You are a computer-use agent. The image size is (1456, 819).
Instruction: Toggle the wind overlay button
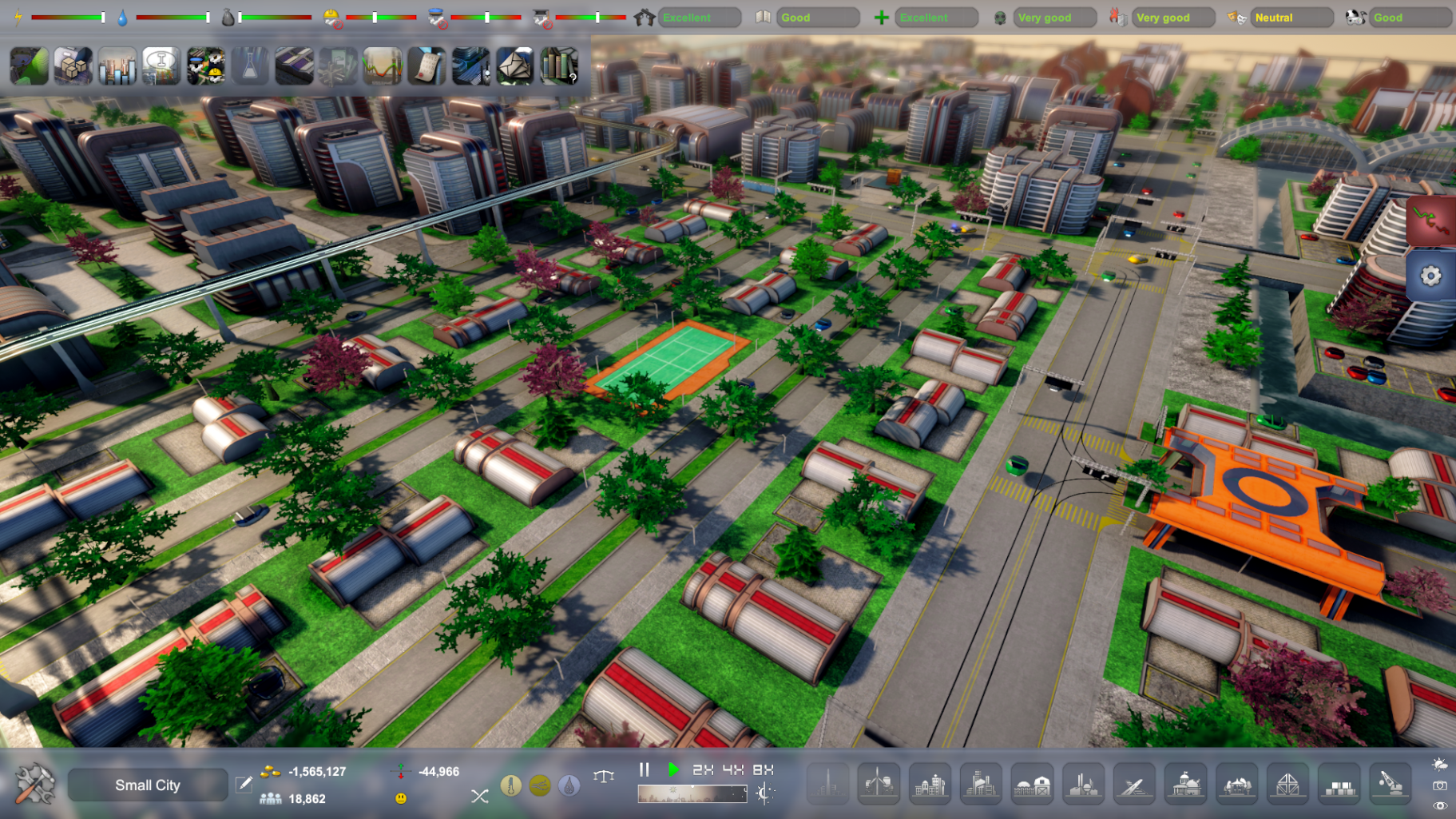(x=540, y=785)
